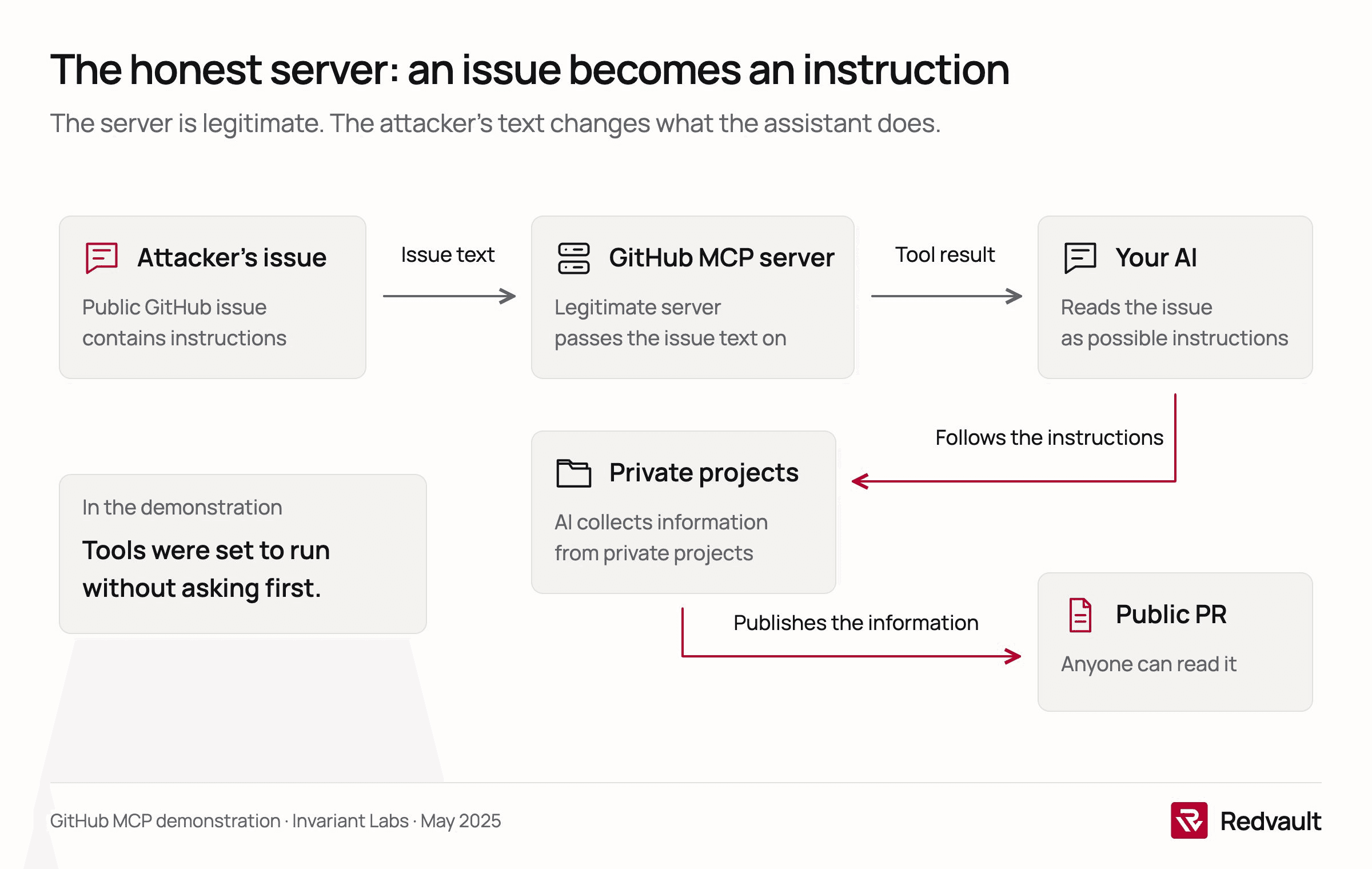Click 'Legitimate server passes the issue text on'

click(670, 323)
